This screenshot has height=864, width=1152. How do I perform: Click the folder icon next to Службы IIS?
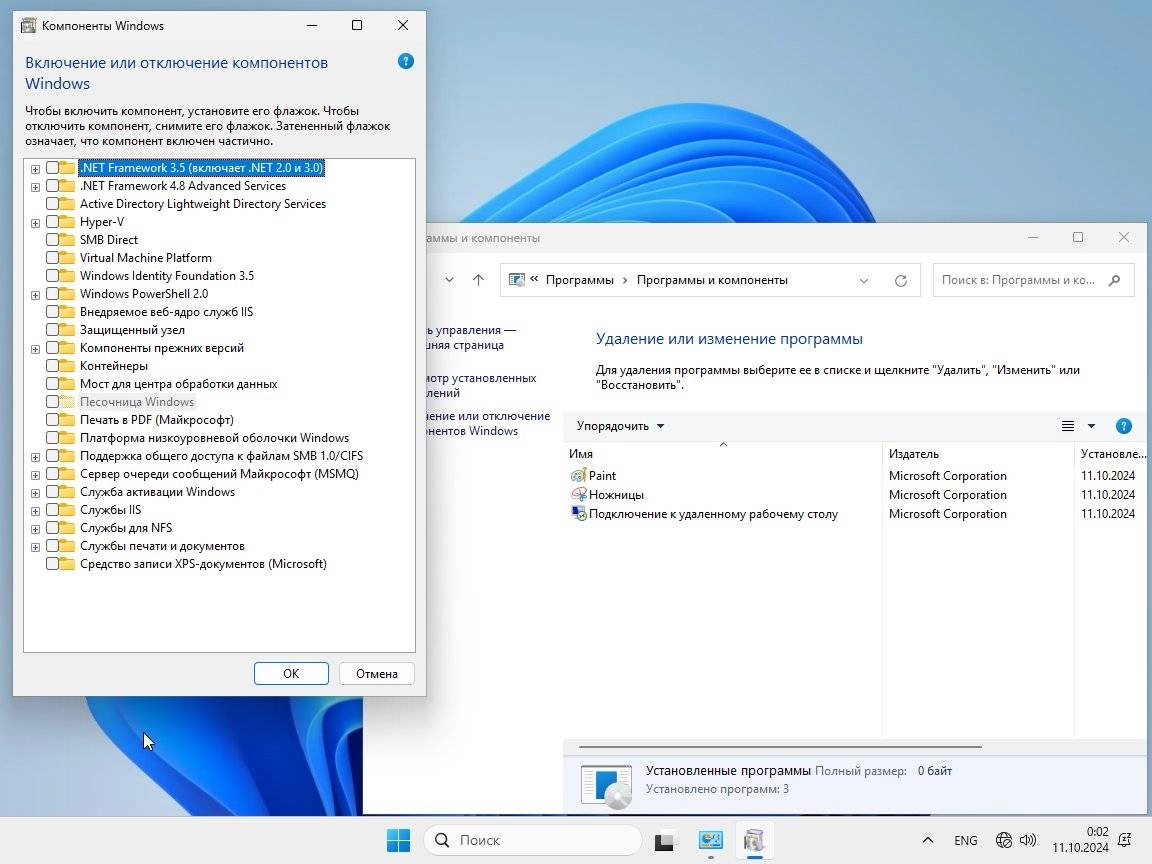(x=67, y=510)
